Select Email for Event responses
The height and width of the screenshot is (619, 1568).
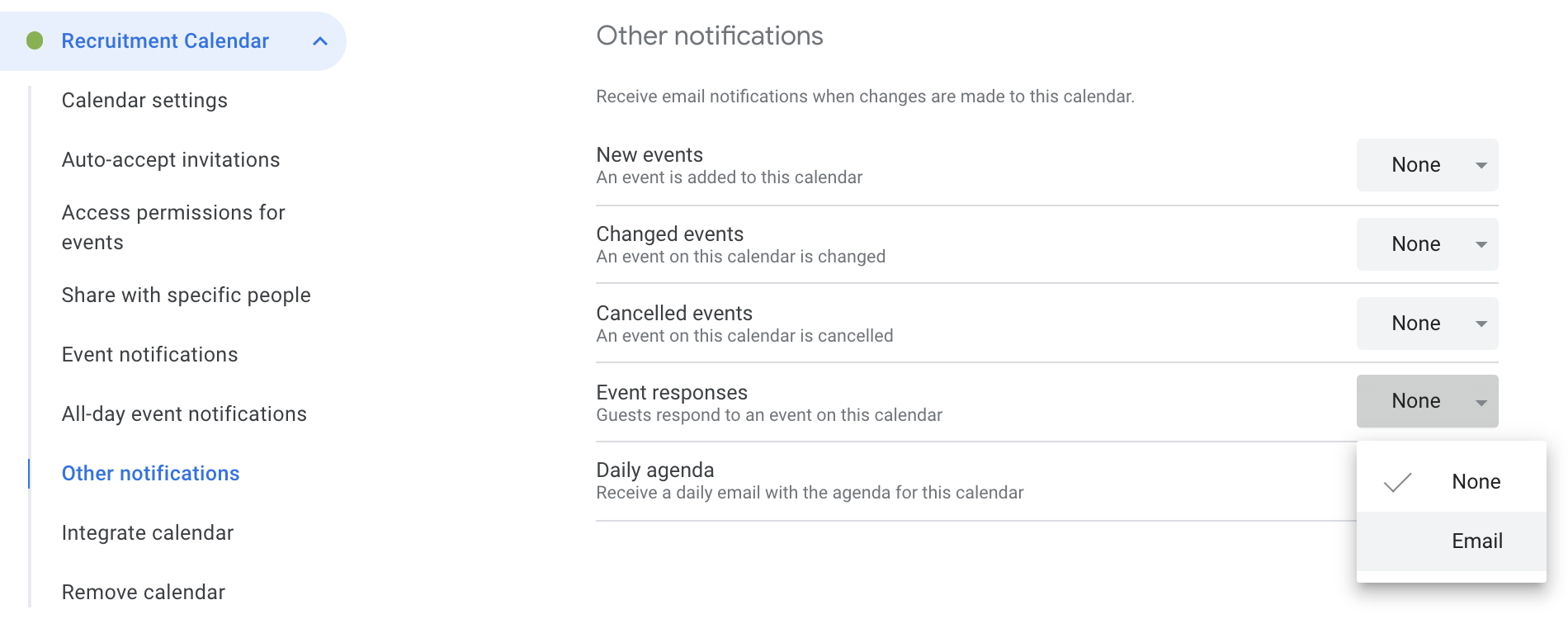(x=1476, y=541)
